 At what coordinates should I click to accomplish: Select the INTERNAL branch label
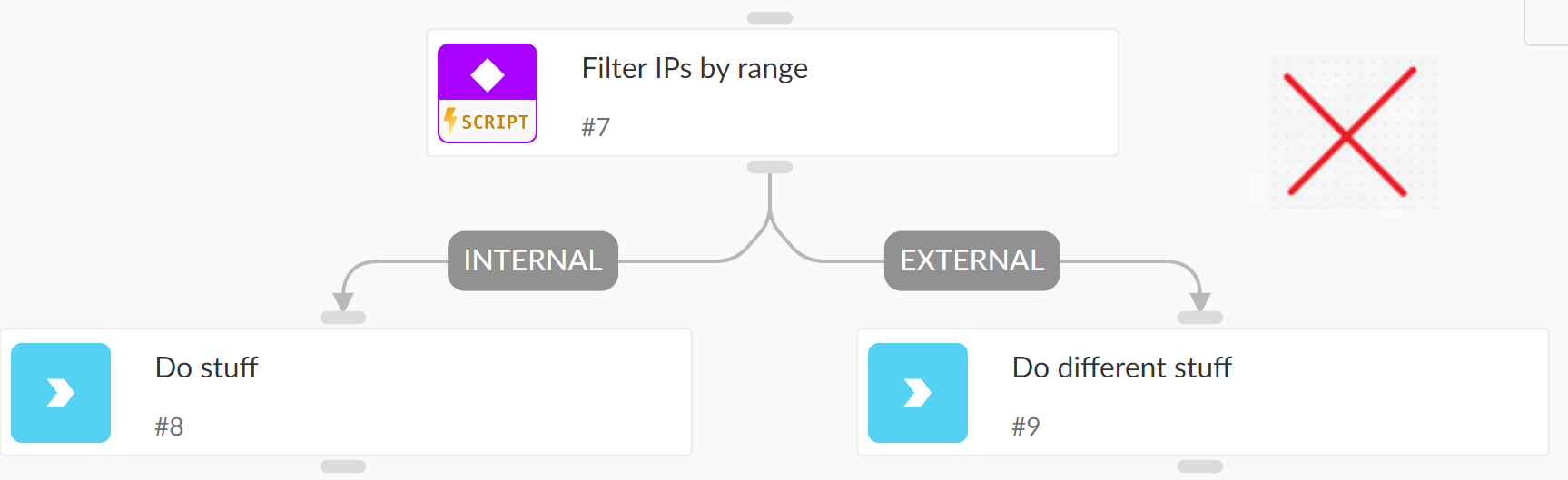pyautogui.click(x=533, y=260)
